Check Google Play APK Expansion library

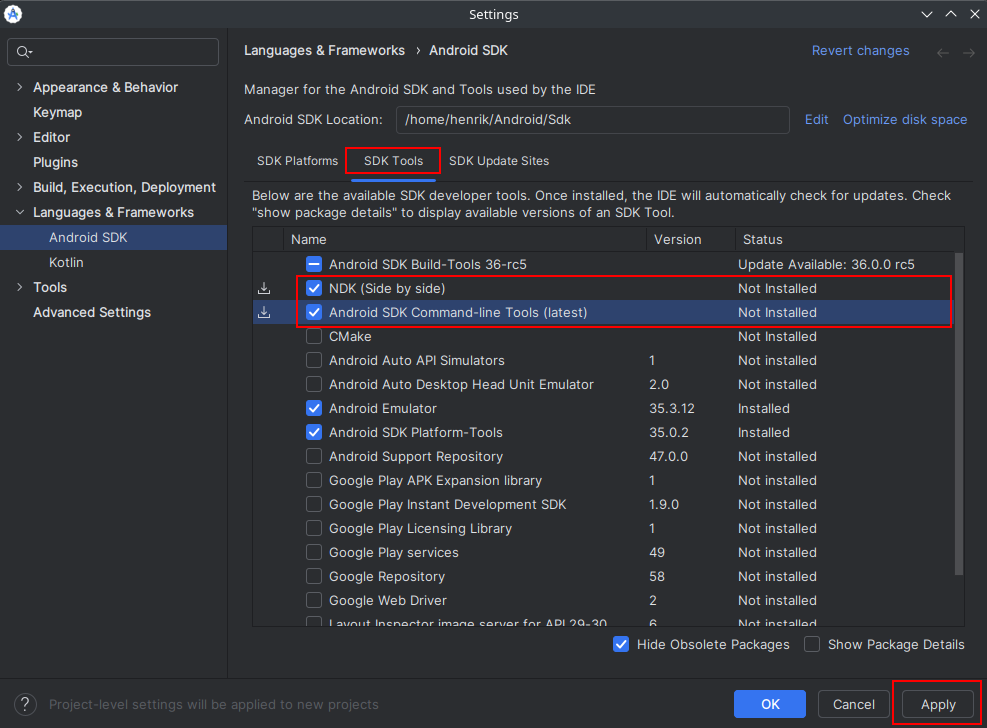(314, 480)
